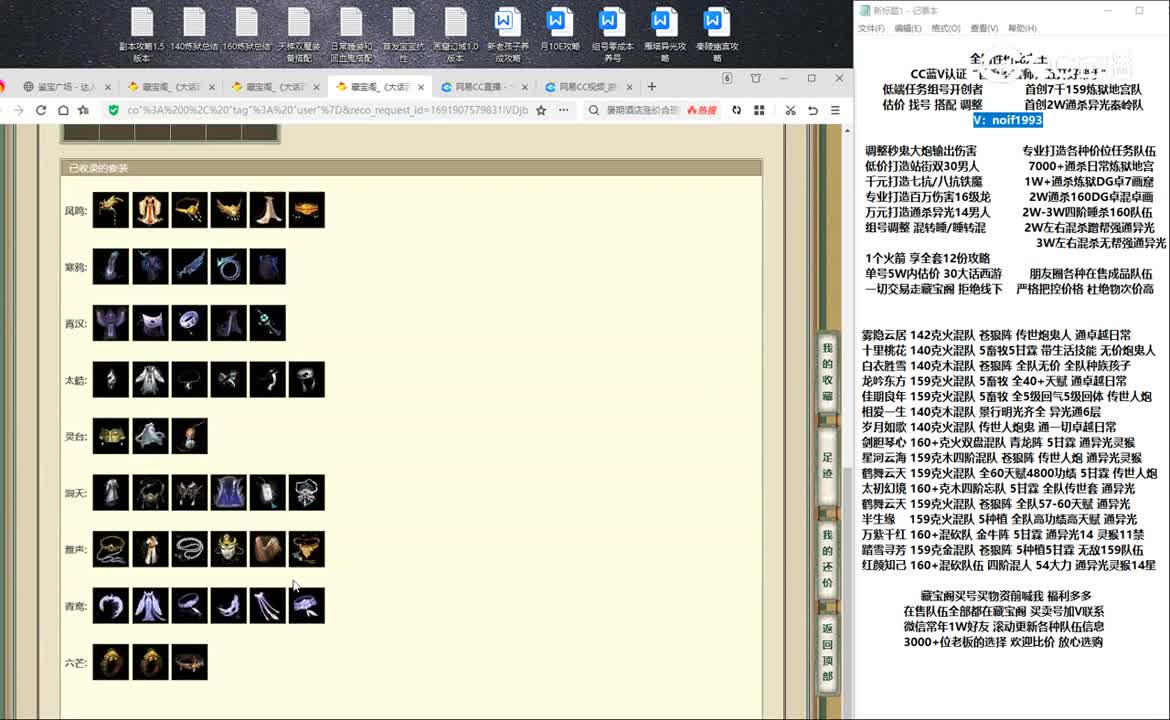
Task: Click the 雾隐云居 line in Notepad
Action: click(x=996, y=335)
